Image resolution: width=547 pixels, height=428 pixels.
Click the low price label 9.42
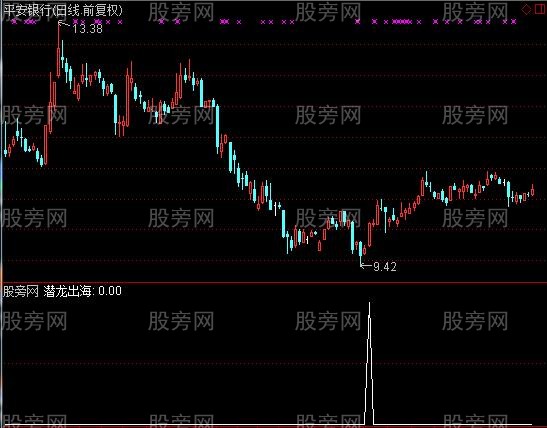pyautogui.click(x=385, y=267)
